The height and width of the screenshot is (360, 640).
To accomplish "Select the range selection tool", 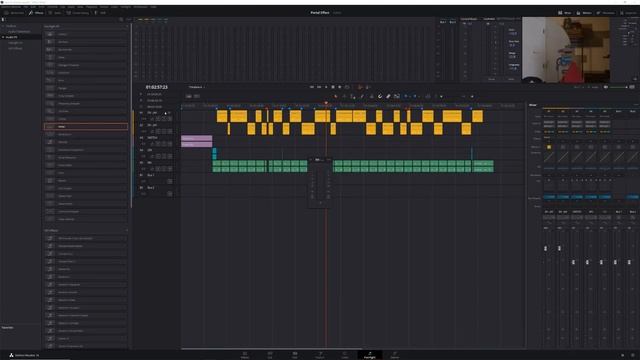I will click(x=344, y=96).
